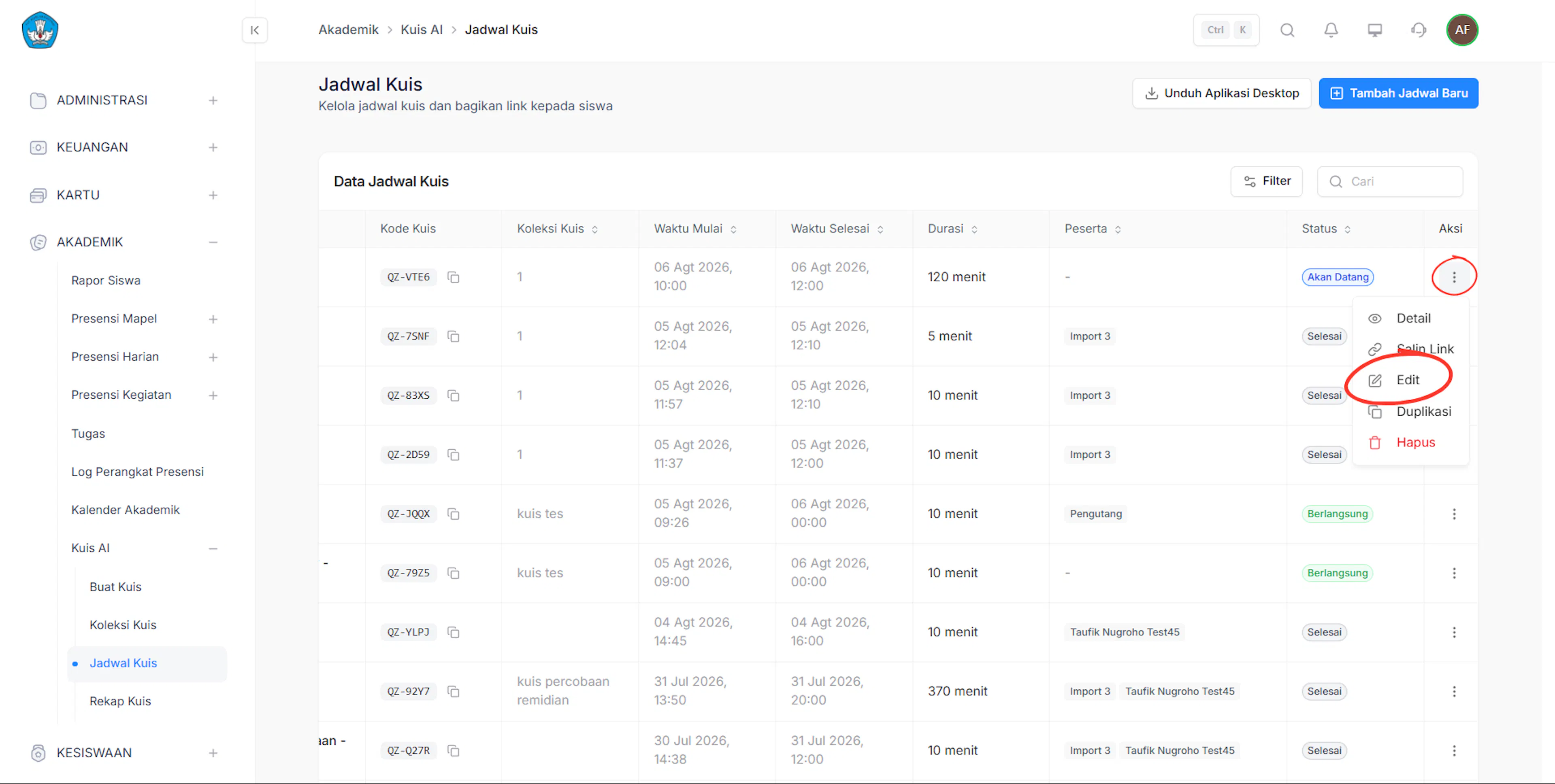The height and width of the screenshot is (784, 1555).
Task: Copy quiz code QZ-7SNF
Action: (454, 336)
